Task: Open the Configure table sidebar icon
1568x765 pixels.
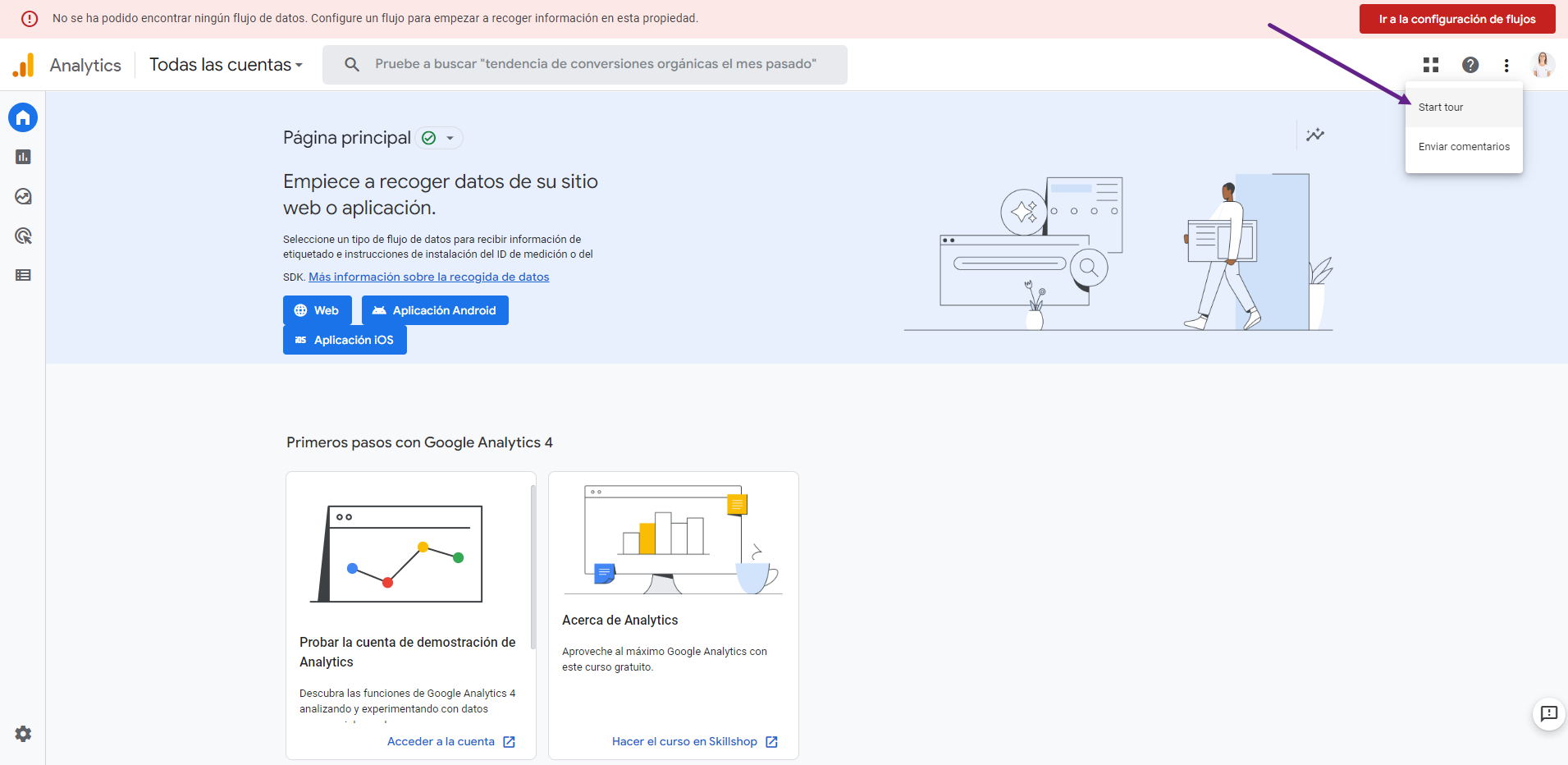Action: coord(23,275)
